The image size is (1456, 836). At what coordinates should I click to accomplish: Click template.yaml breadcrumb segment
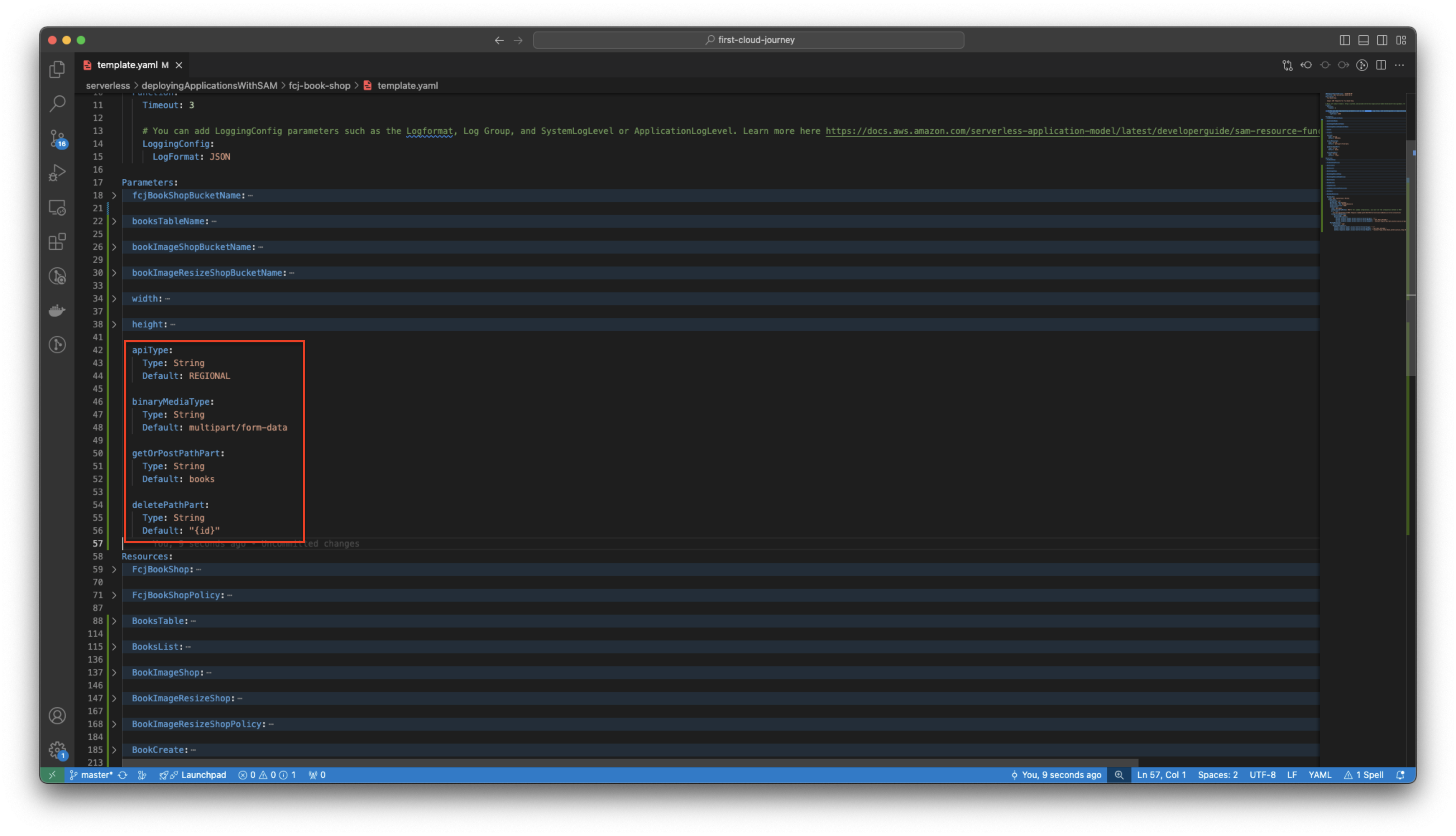pos(407,86)
